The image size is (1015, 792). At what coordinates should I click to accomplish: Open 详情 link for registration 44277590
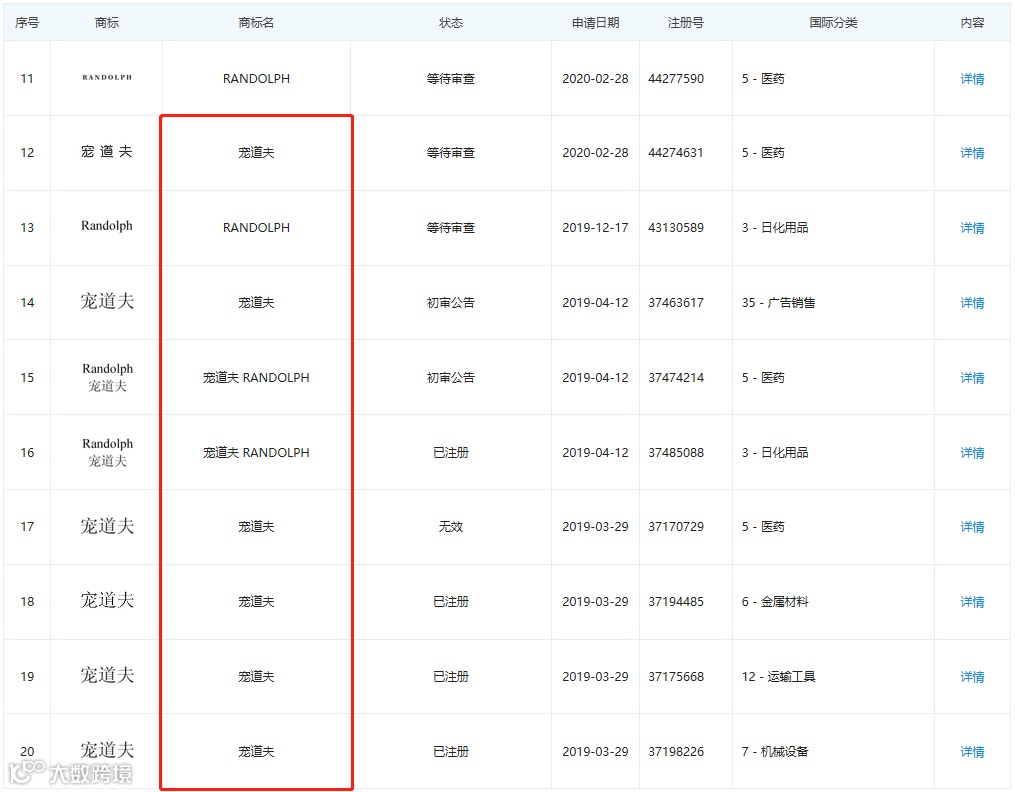tap(972, 79)
